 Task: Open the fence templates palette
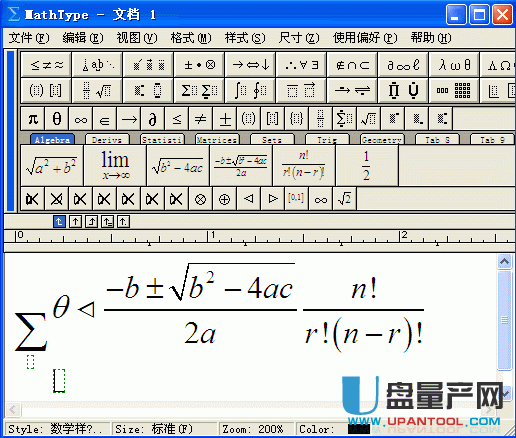point(46,90)
